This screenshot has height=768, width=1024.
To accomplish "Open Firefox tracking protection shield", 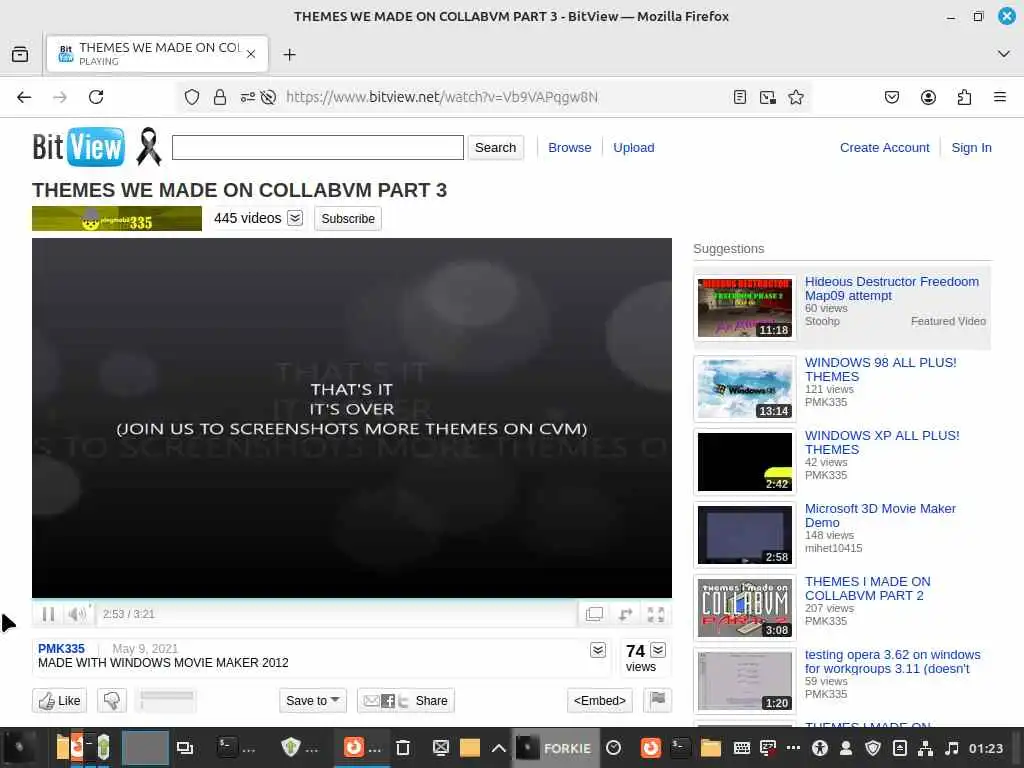I will click(x=191, y=97).
